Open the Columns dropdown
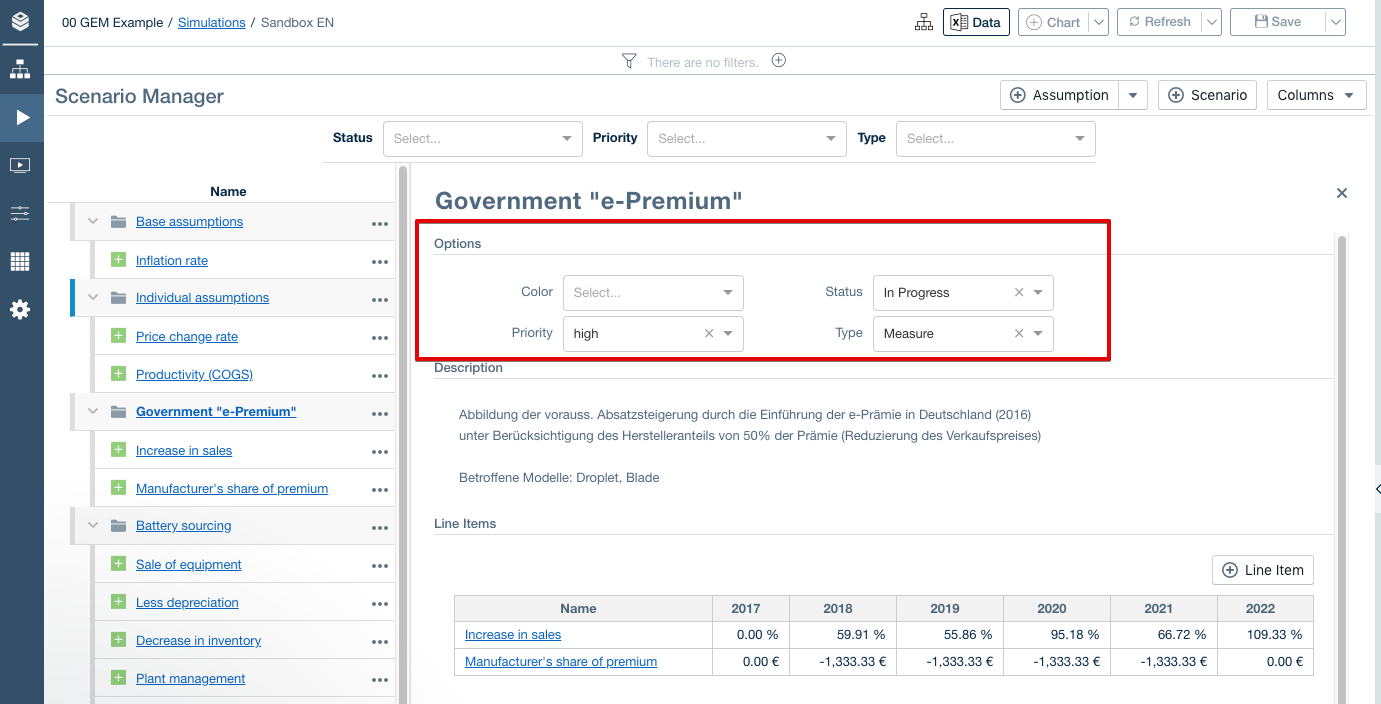Image resolution: width=1381 pixels, height=704 pixels. (1316, 95)
